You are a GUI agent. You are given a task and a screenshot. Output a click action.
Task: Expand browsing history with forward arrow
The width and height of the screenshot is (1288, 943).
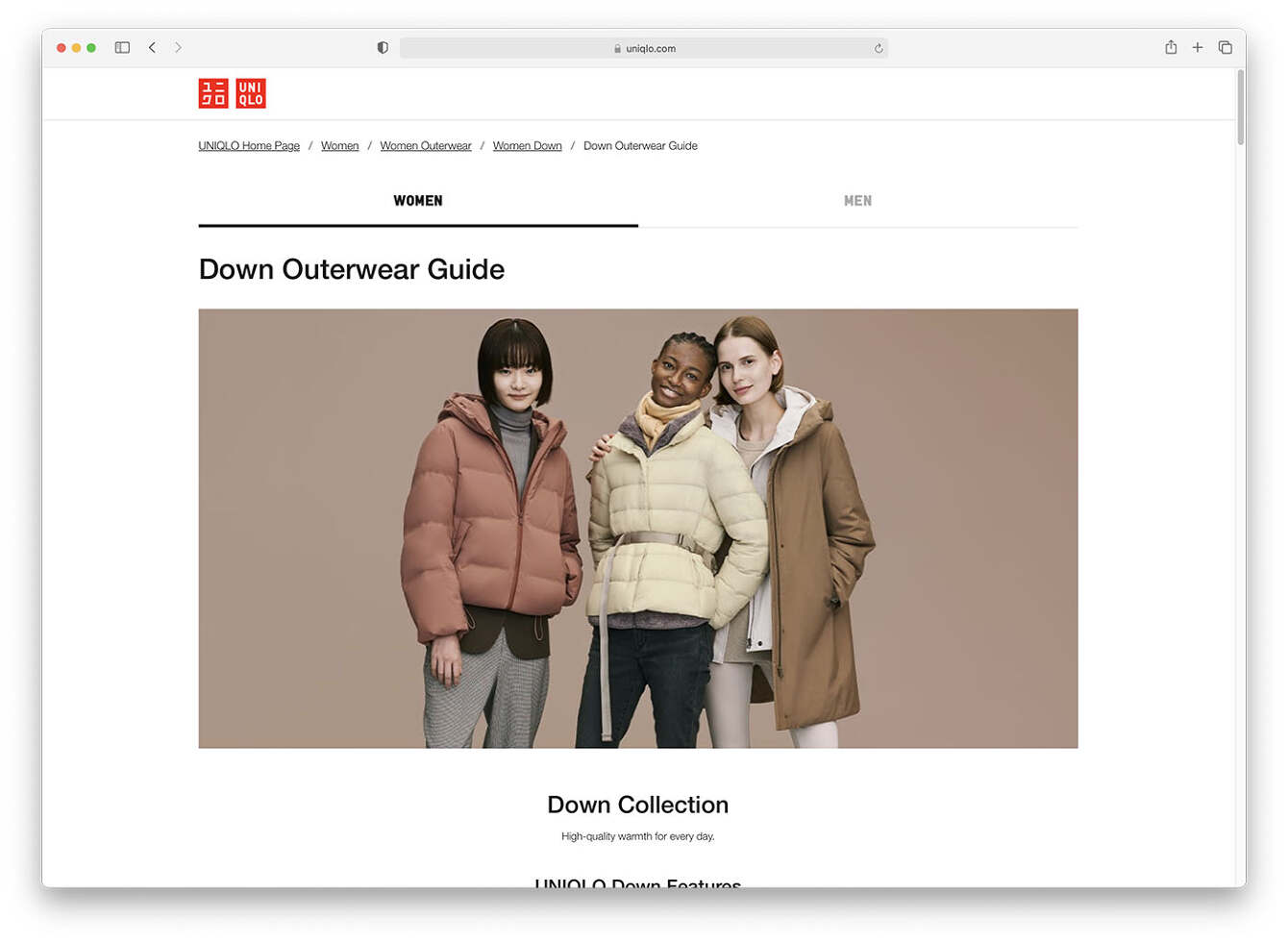point(179,47)
